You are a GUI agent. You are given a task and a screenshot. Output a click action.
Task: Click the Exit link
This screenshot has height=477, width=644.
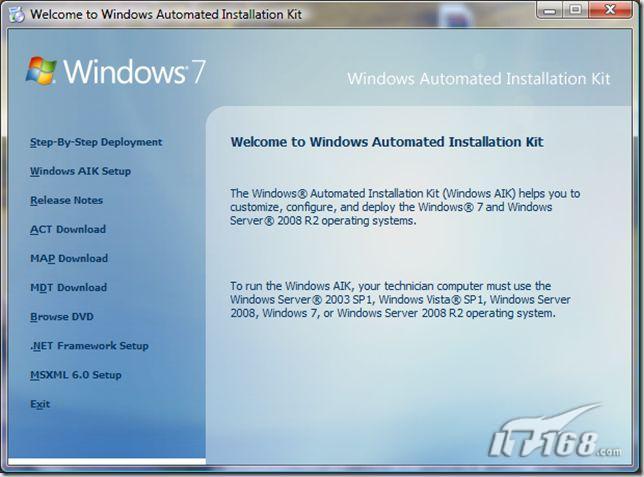click(x=40, y=404)
